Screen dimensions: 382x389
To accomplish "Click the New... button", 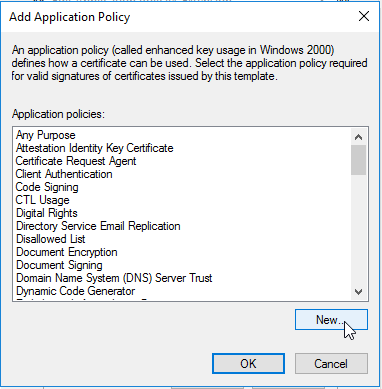I will point(331,320).
